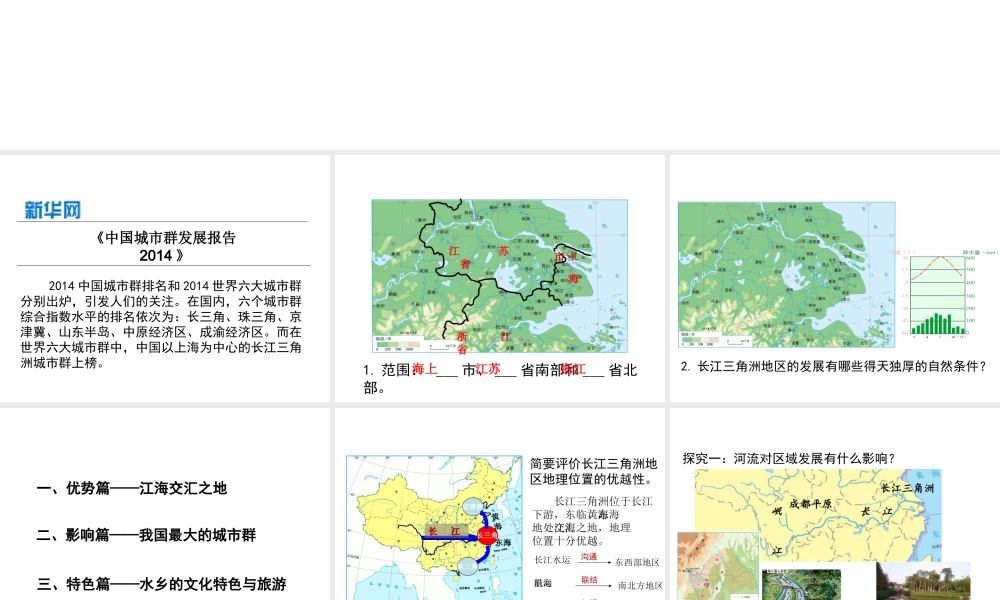Click outline item 三、特色篇——水乡的文化特色与旅游
The height and width of the screenshot is (600, 1000).
point(161,583)
